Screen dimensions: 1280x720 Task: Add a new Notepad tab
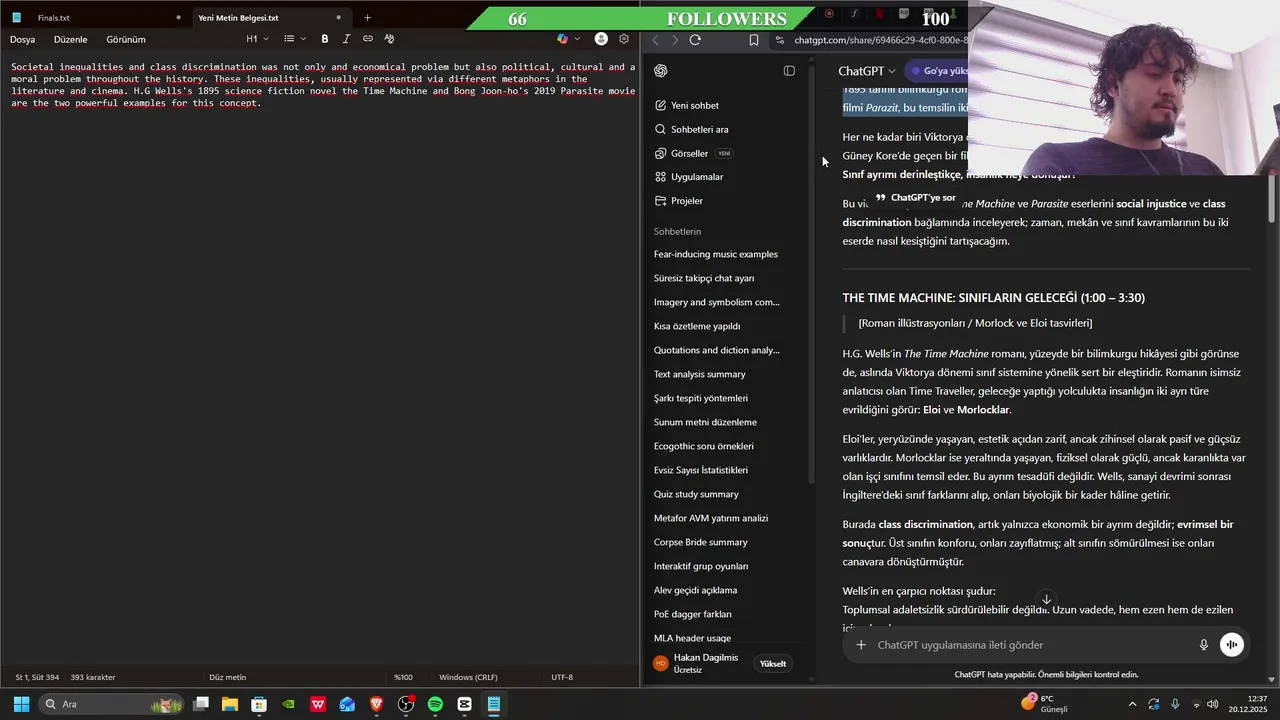click(x=367, y=17)
